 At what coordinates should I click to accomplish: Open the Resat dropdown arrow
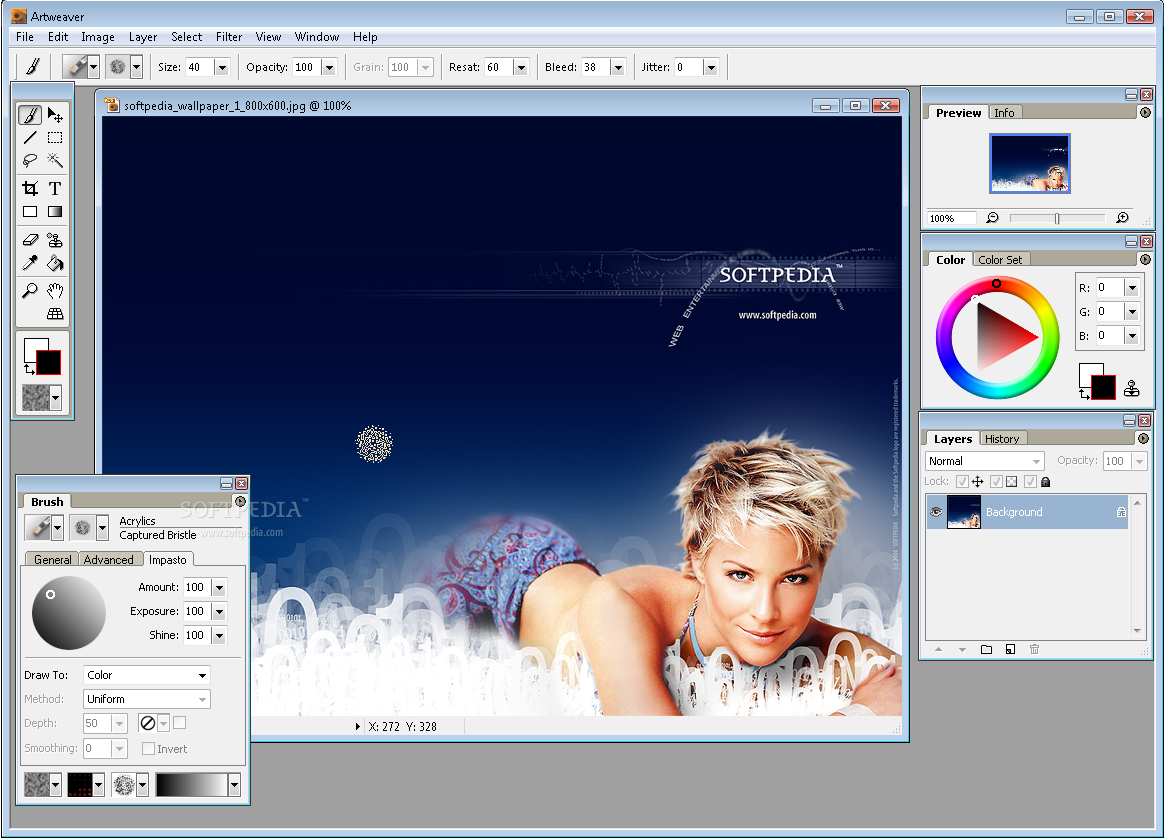(x=521, y=67)
